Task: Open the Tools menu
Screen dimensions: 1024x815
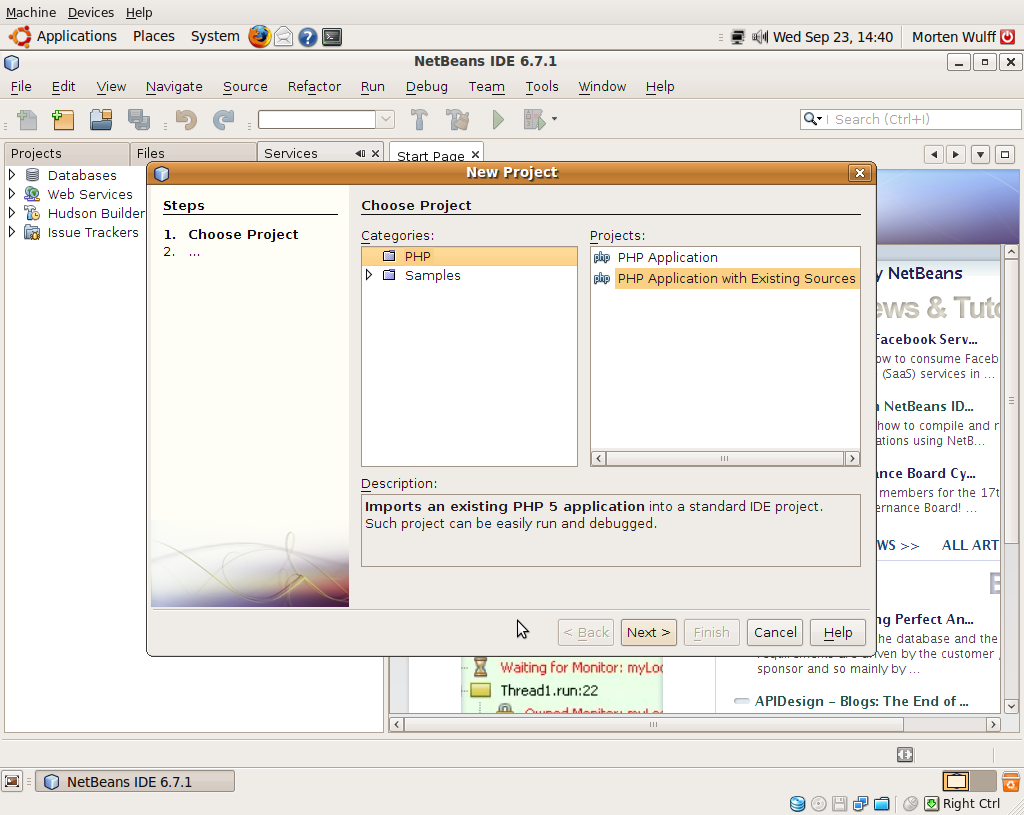Action: coord(541,86)
